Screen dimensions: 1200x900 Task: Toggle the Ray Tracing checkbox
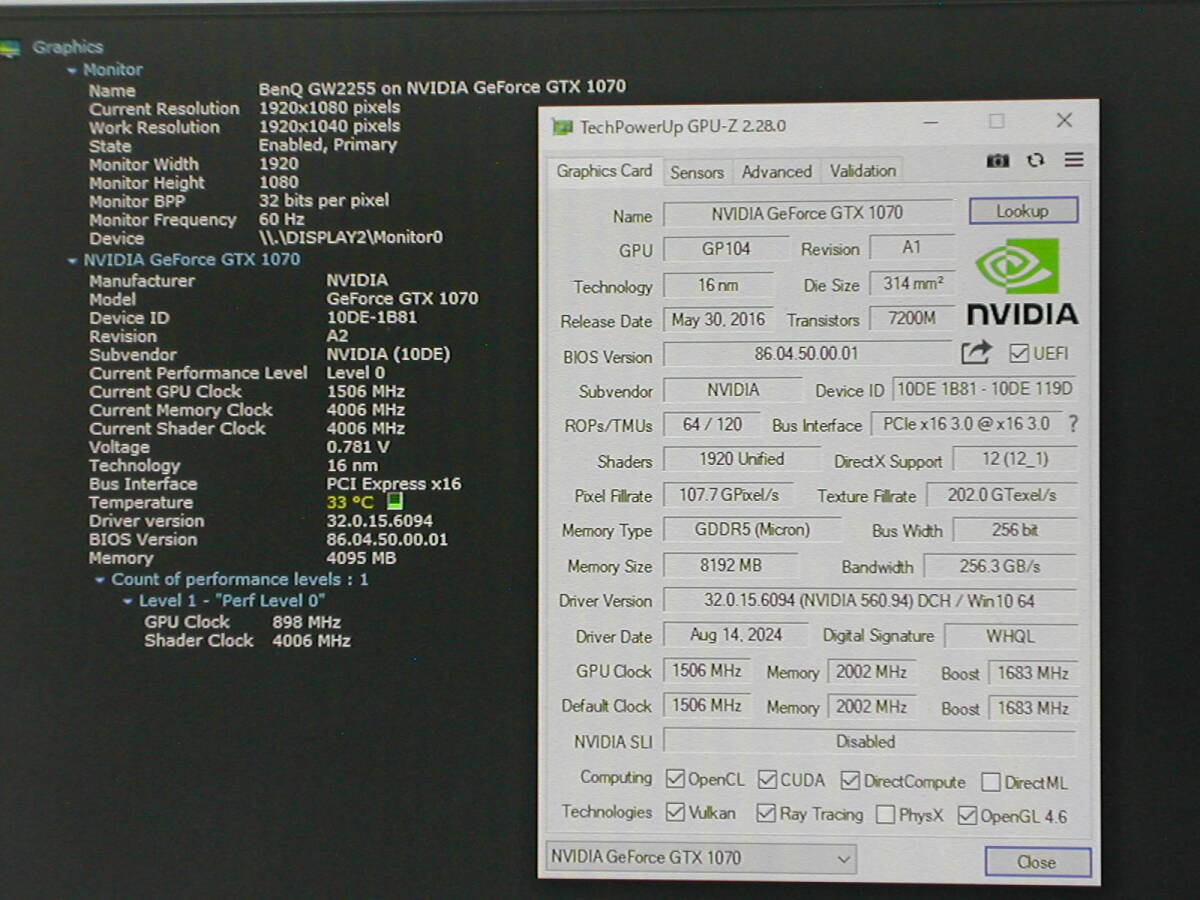tap(766, 813)
